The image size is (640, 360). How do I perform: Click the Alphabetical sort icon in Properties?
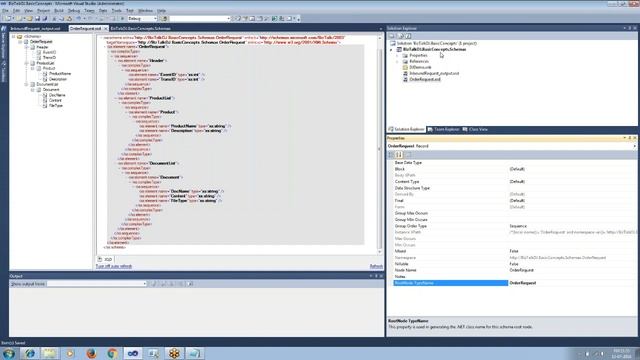399,155
